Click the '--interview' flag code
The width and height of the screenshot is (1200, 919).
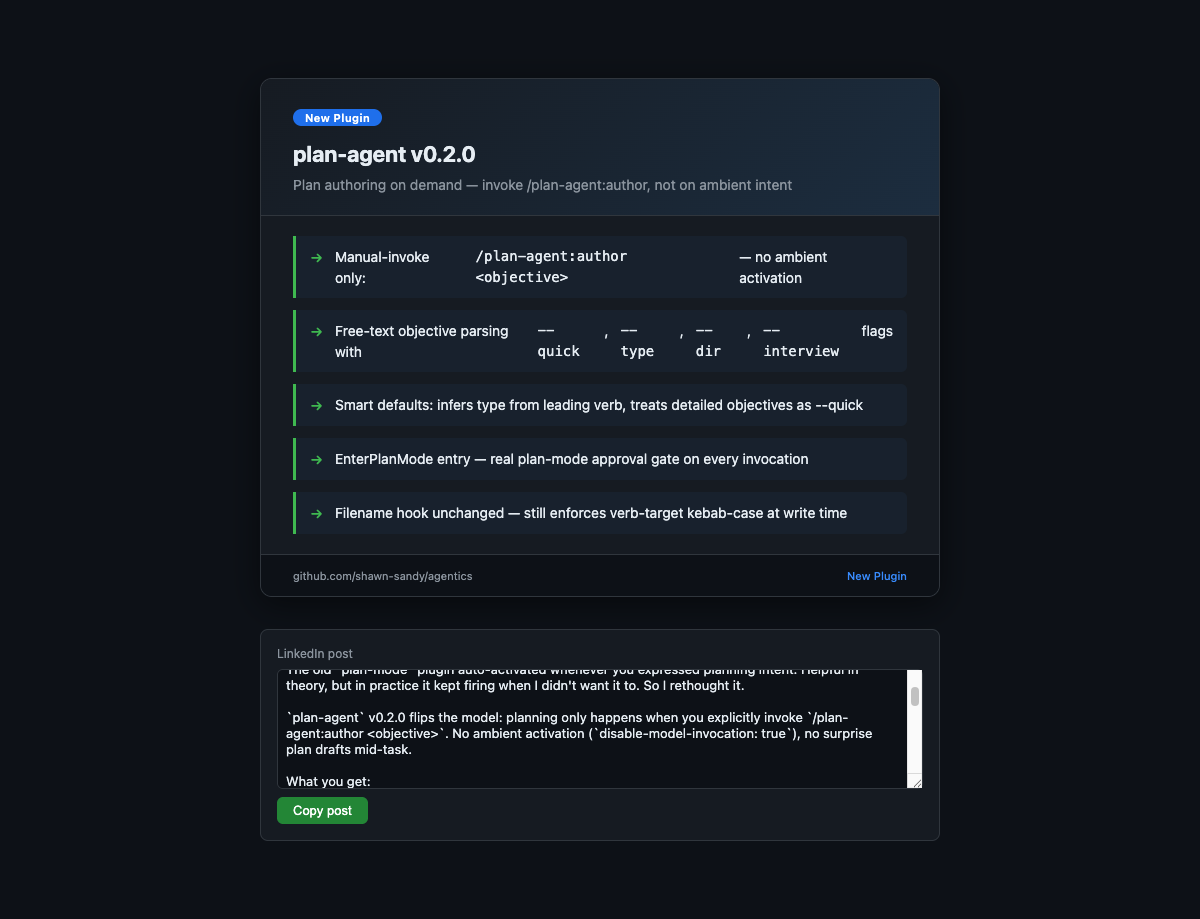[801, 341]
